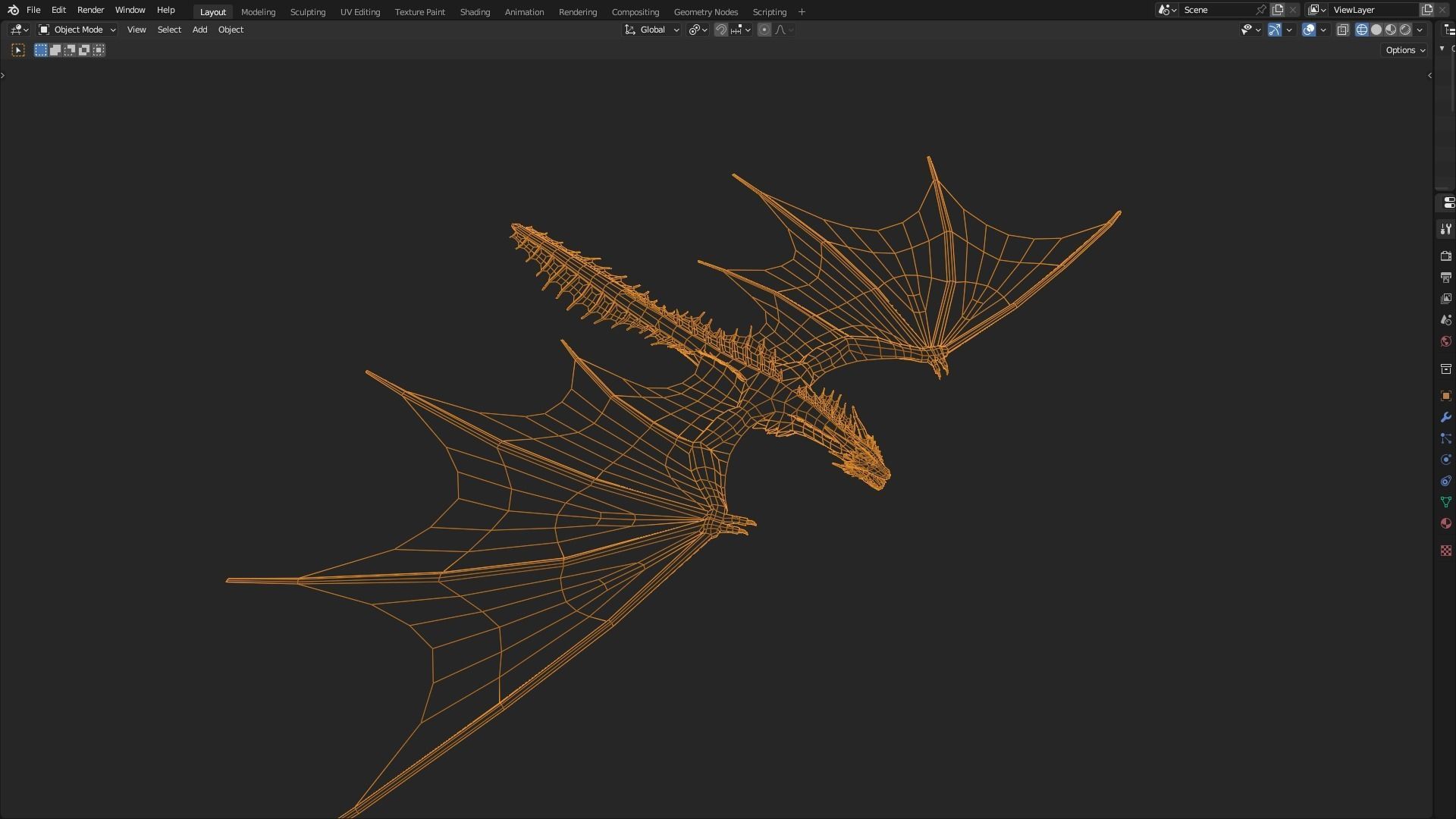
Task: Browse scenes dropdown icon
Action: click(x=1166, y=10)
